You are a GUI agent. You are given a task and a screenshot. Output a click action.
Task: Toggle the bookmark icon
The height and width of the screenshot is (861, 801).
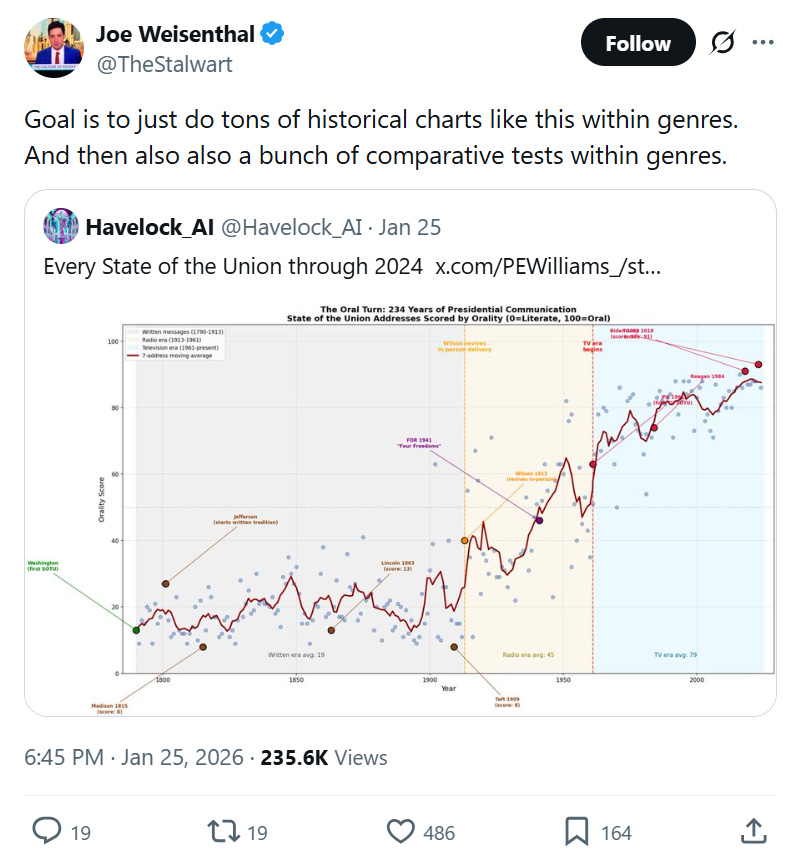pos(576,831)
